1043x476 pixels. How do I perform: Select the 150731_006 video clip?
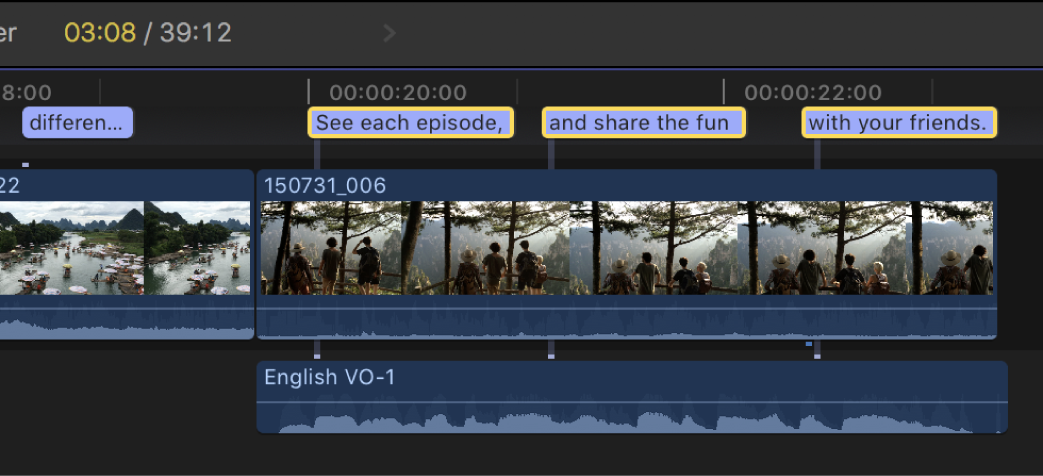(627, 255)
